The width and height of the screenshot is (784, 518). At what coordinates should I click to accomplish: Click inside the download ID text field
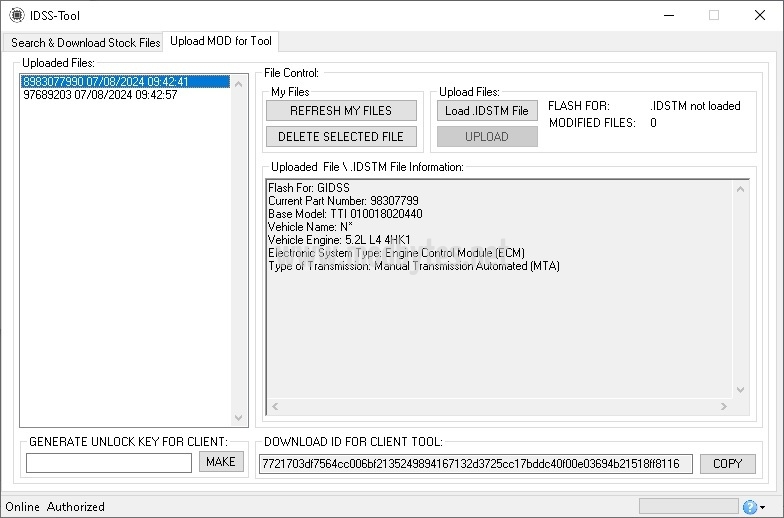474,463
